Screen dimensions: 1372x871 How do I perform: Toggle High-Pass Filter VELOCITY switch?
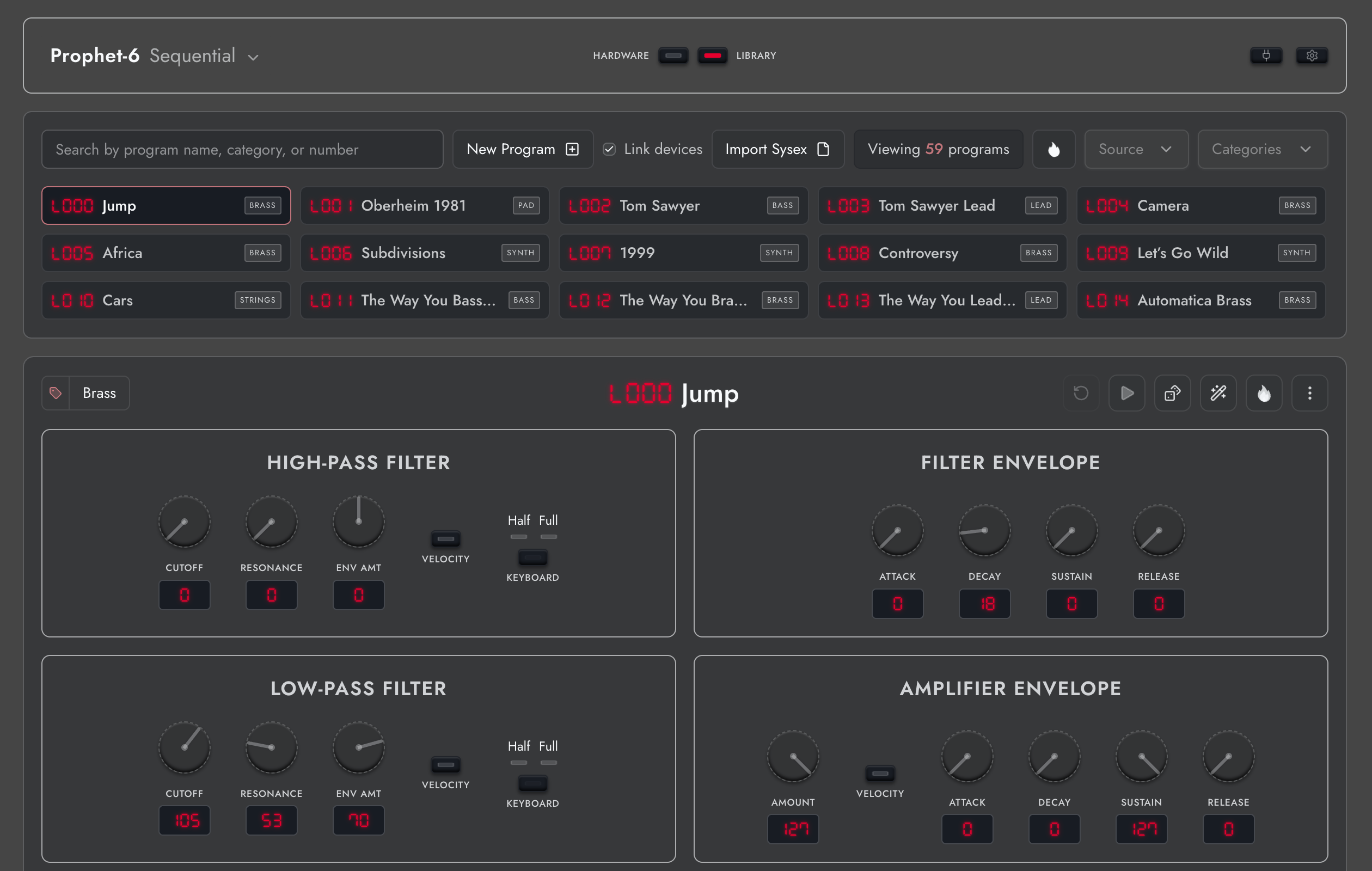445,538
